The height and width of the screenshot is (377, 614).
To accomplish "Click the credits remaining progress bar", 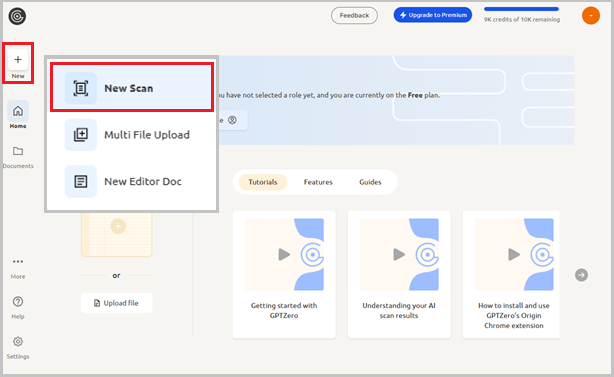I will click(521, 9).
